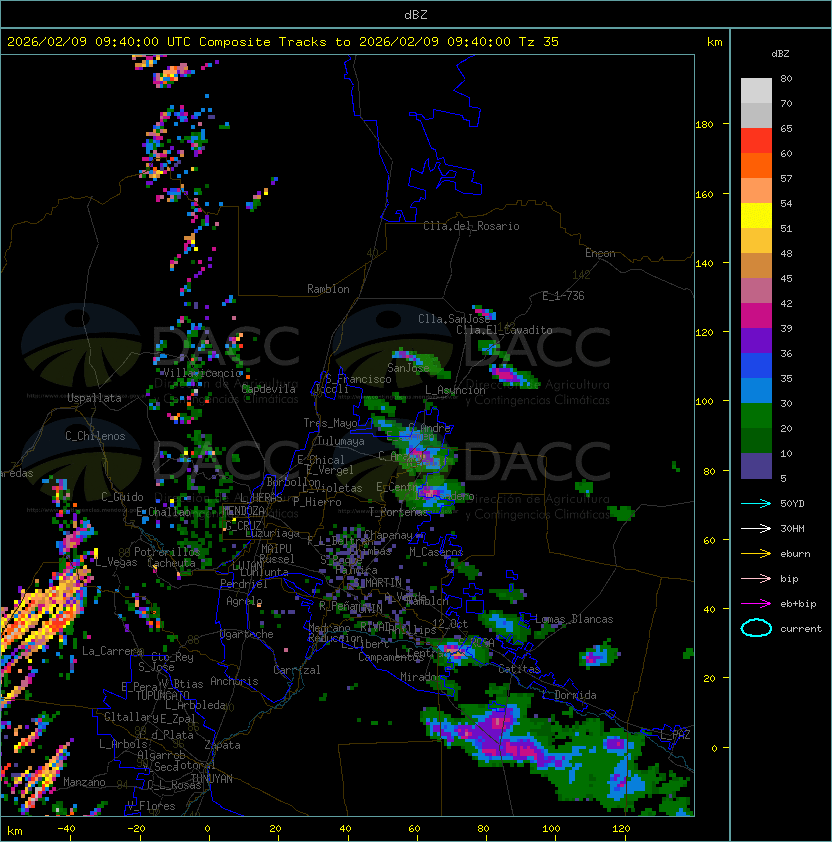Click the M_Caseros place label

click(436, 551)
